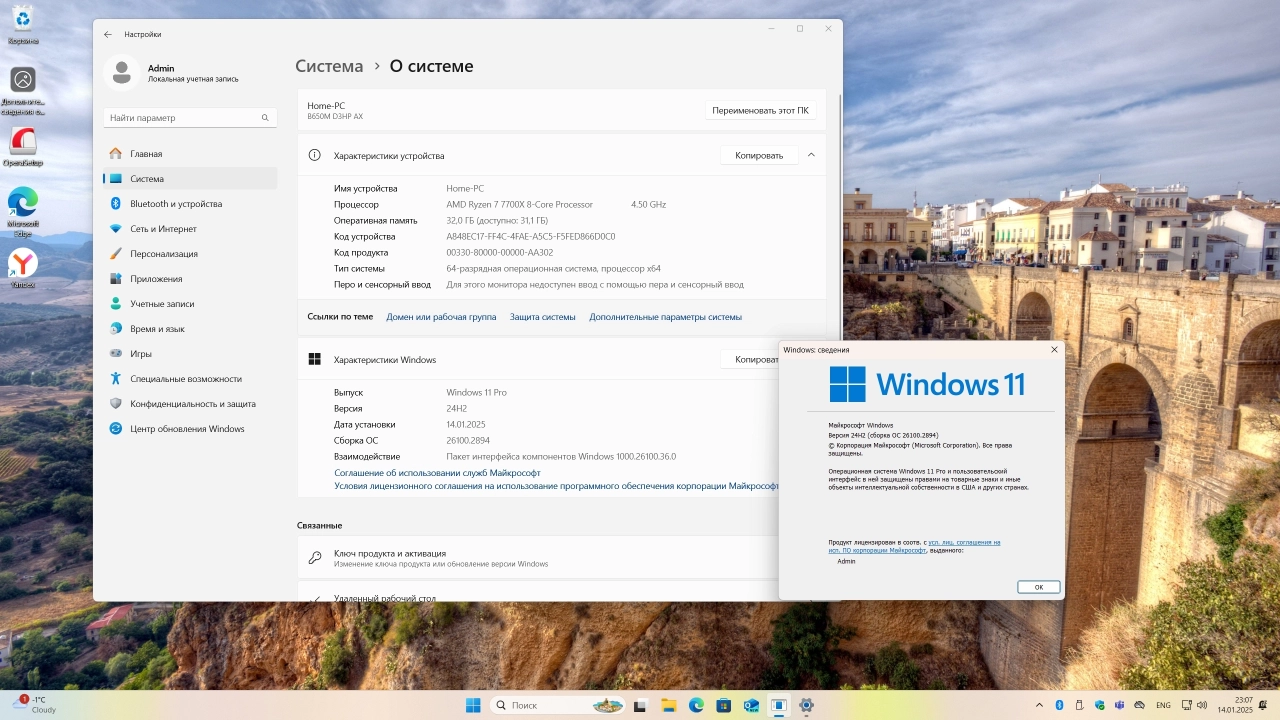Image resolution: width=1280 pixels, height=720 pixels.
Task: Click the Выпуск value Windows 11 Pro
Action: click(x=476, y=392)
